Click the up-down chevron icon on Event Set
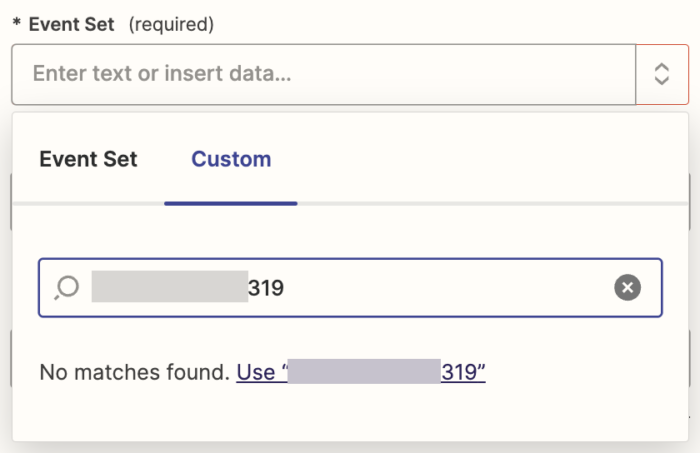Image resolution: width=700 pixels, height=453 pixels. click(x=661, y=74)
